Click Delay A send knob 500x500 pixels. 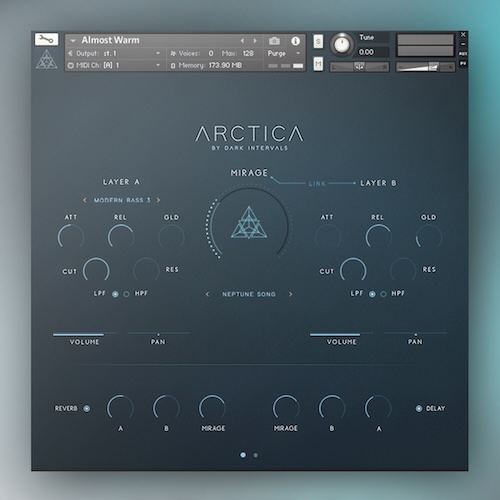(378, 408)
